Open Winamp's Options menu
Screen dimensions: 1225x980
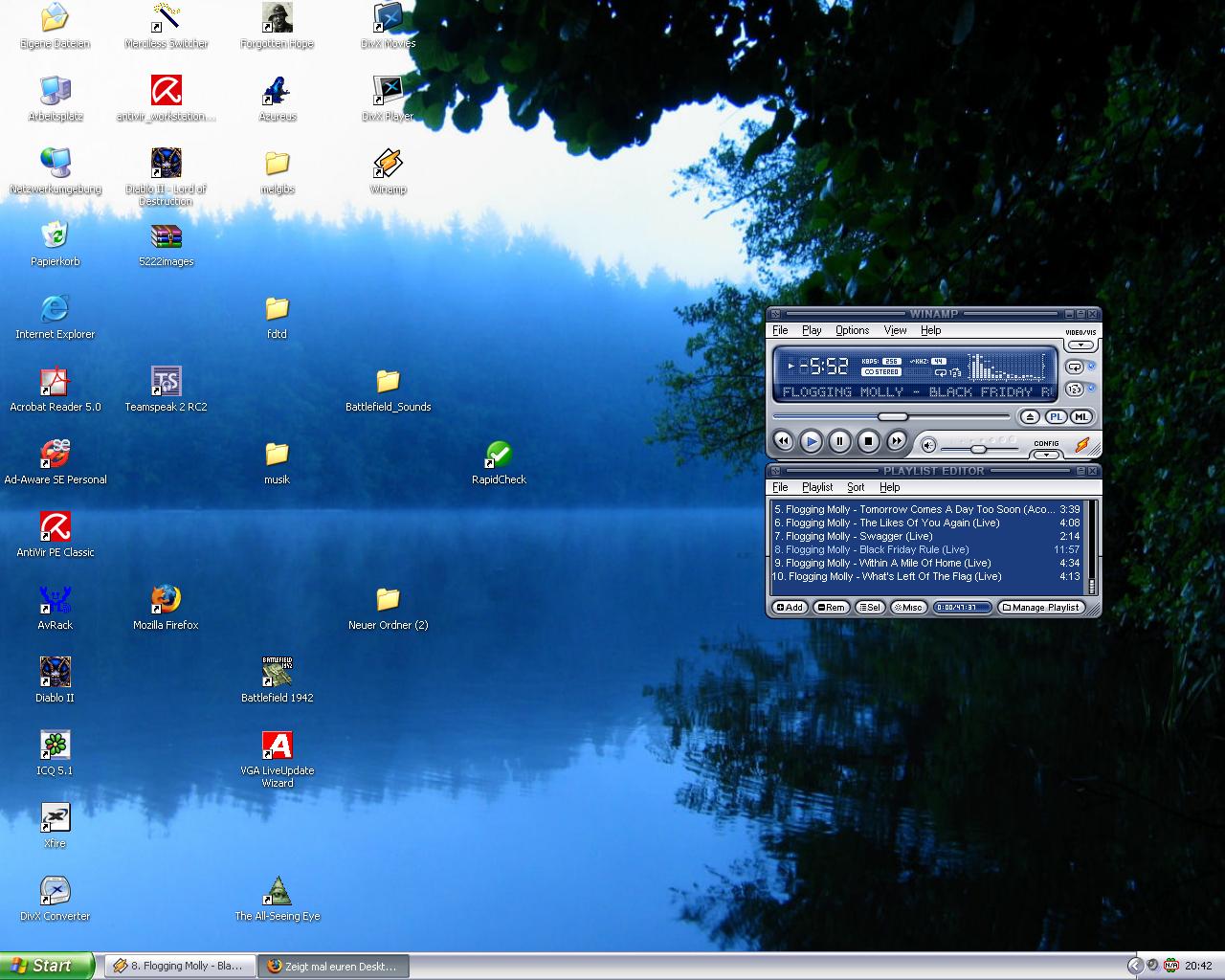[852, 330]
